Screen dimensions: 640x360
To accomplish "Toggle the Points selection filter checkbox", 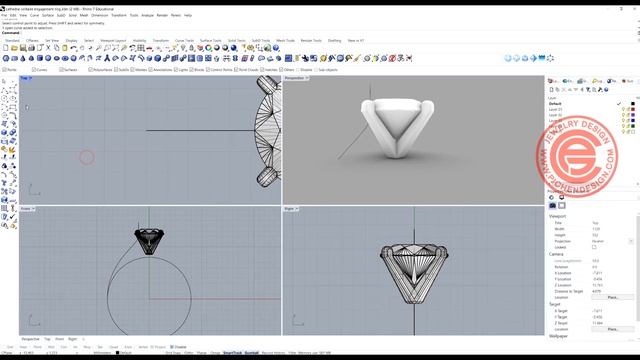I will click(x=5, y=70).
